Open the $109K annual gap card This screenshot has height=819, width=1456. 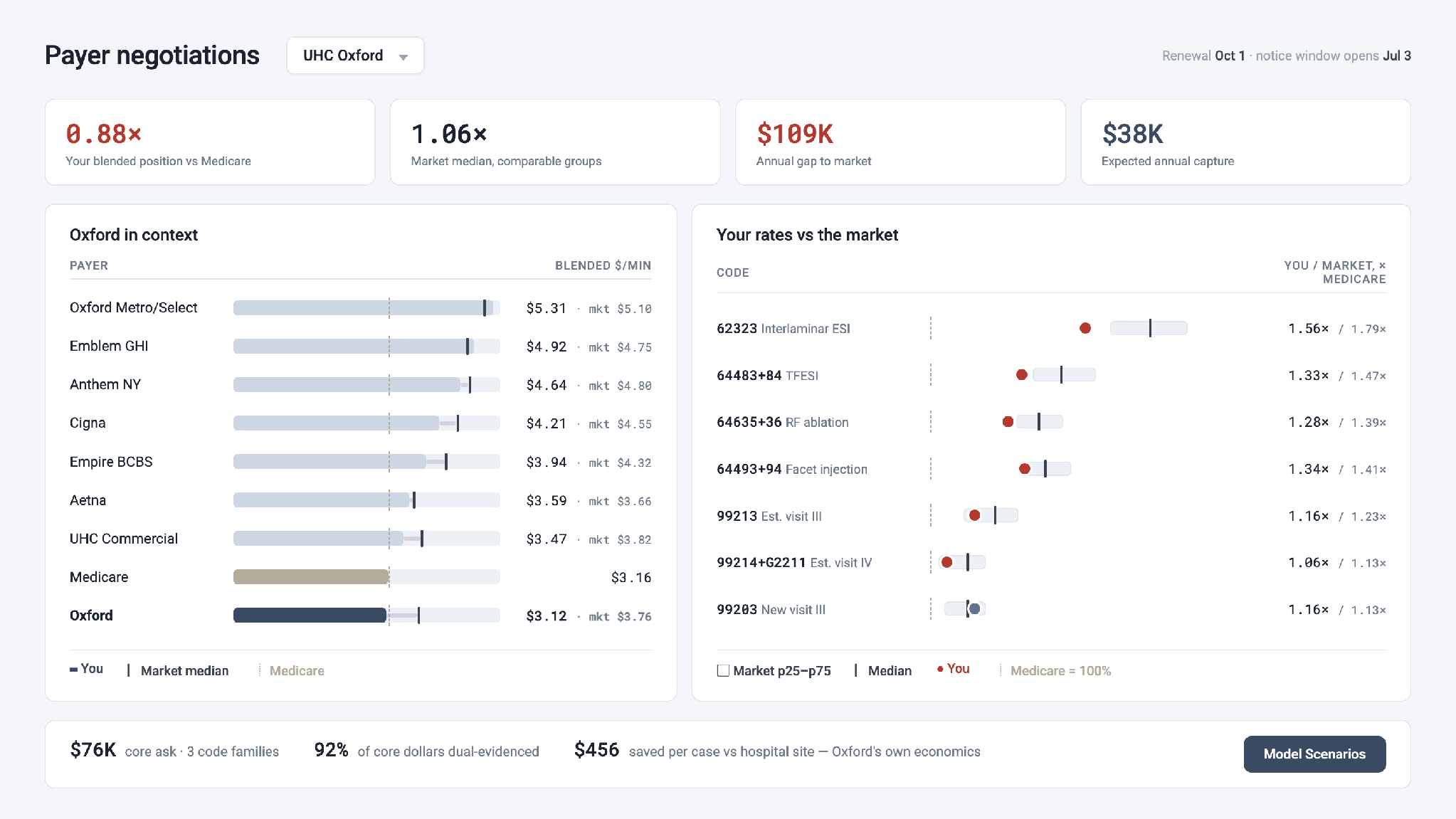click(900, 142)
